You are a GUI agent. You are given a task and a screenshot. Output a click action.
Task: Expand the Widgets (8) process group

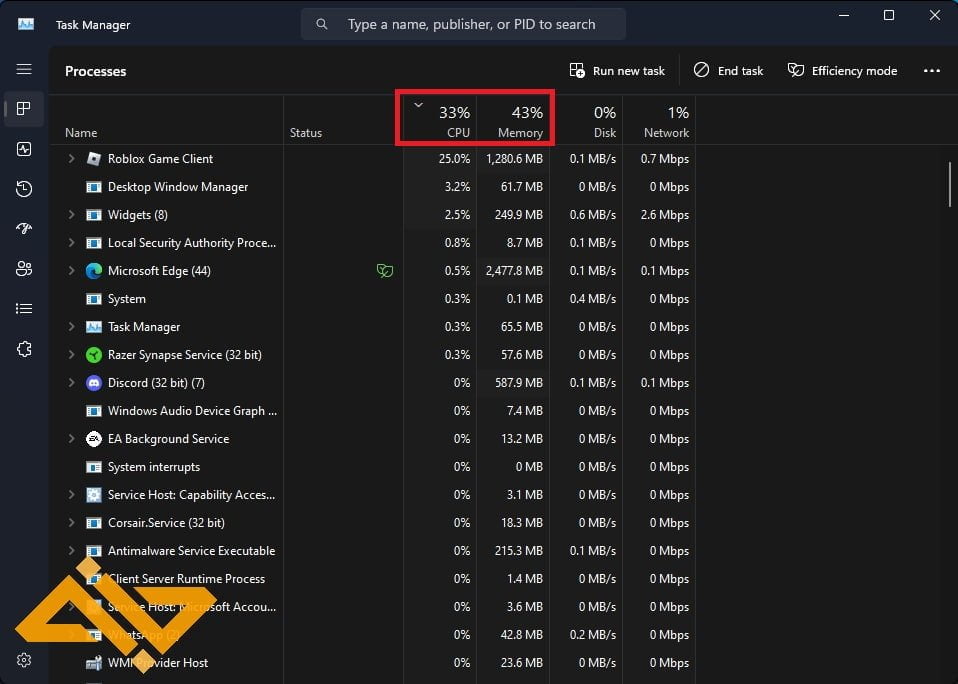(x=71, y=215)
